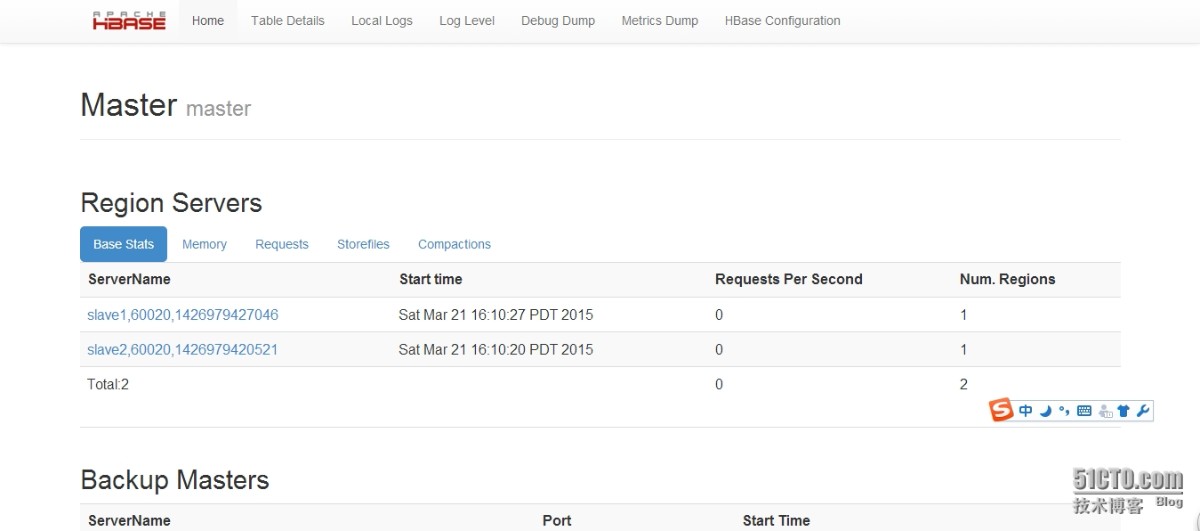Click the Sogou user account icon

pyautogui.click(x=1105, y=411)
